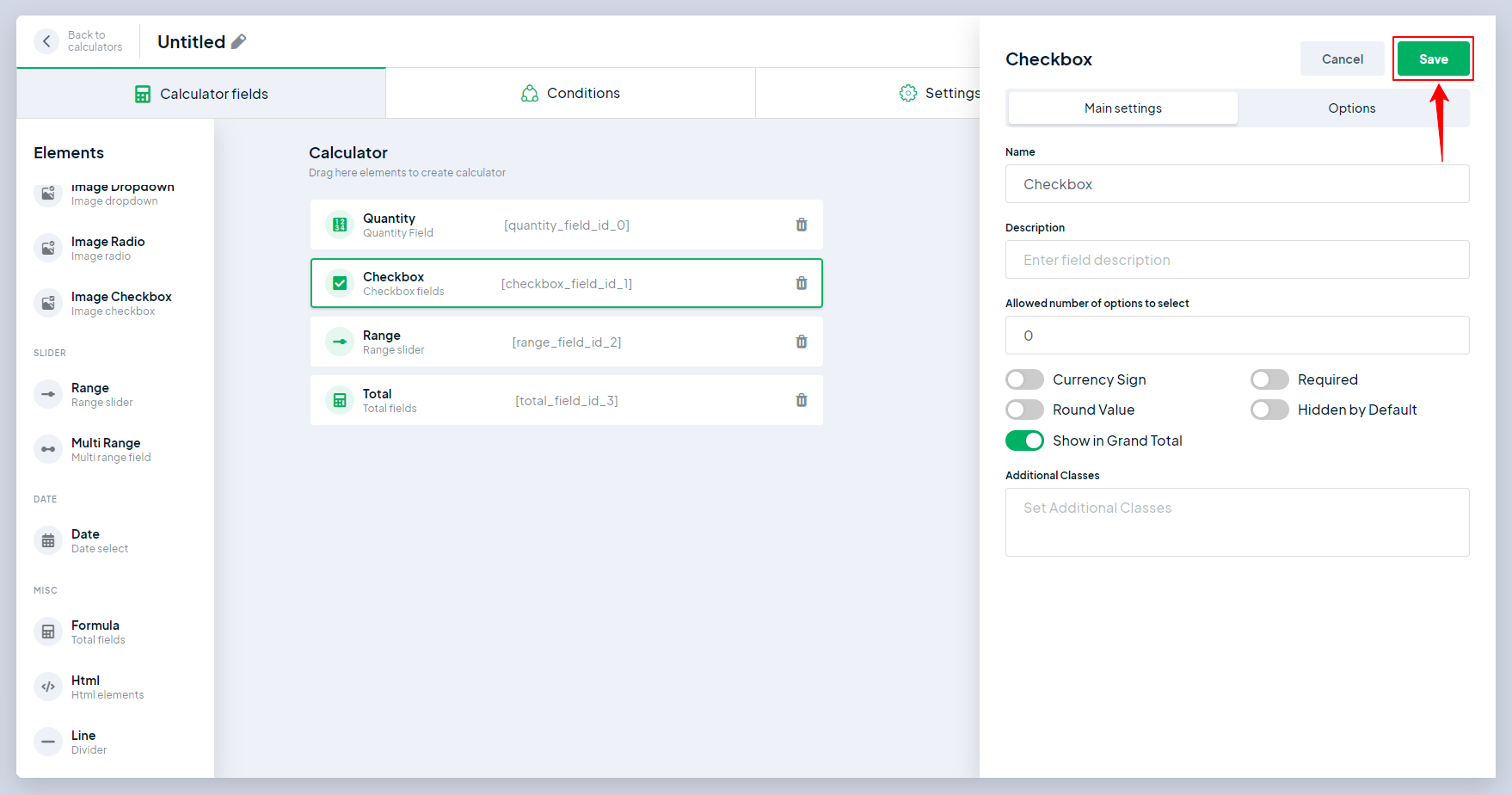Turn on the Required toggle
The width and height of the screenshot is (1512, 795).
pyautogui.click(x=1269, y=379)
